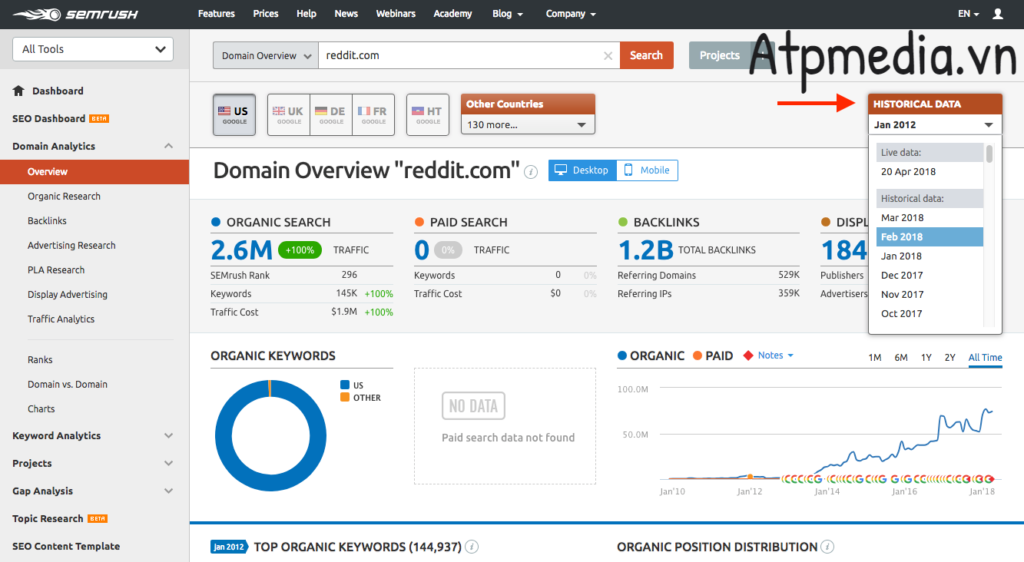Select the 1M chart range tab
The width and height of the screenshot is (1024, 562).
pyautogui.click(x=874, y=358)
